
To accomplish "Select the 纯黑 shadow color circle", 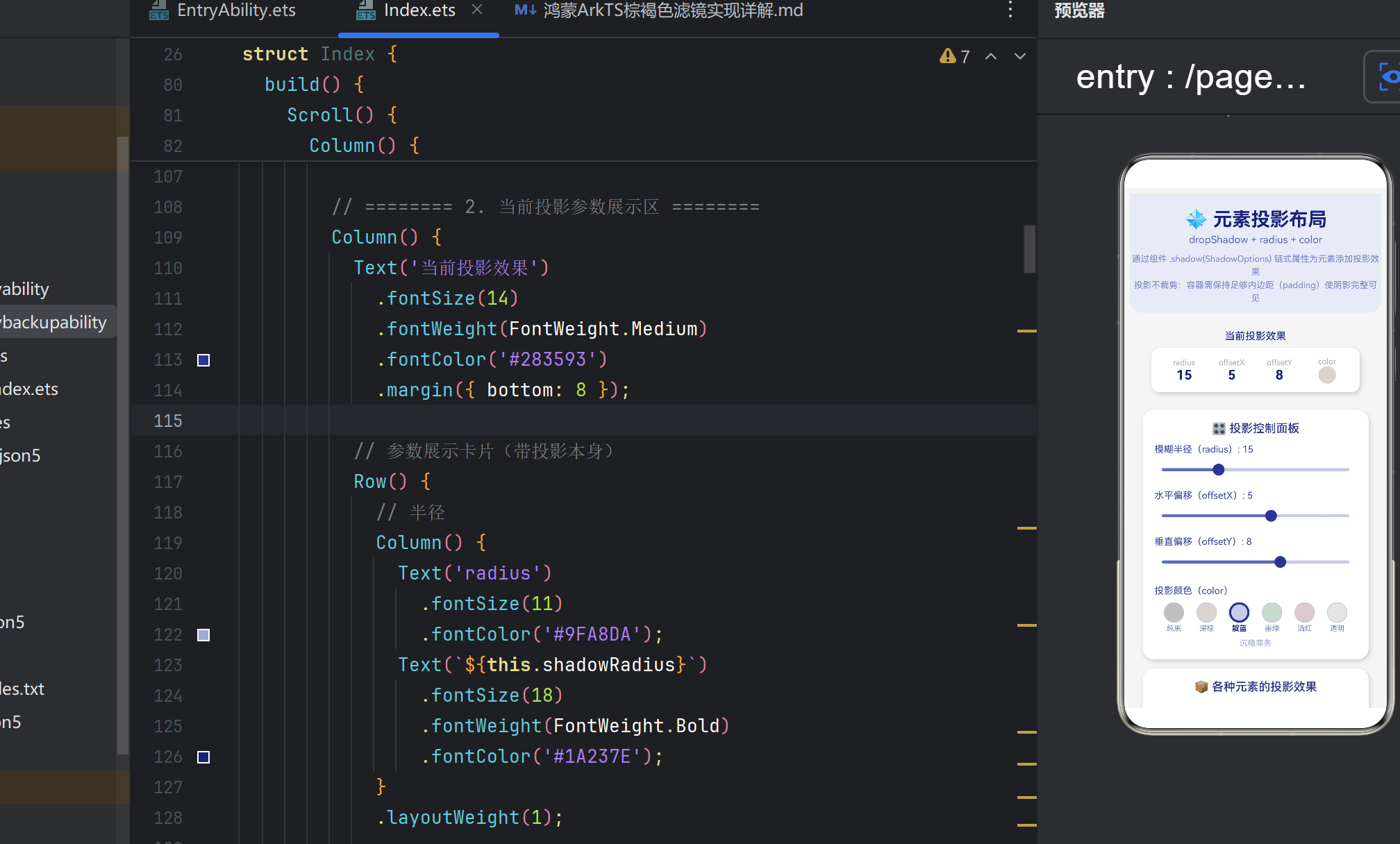I will click(1174, 612).
